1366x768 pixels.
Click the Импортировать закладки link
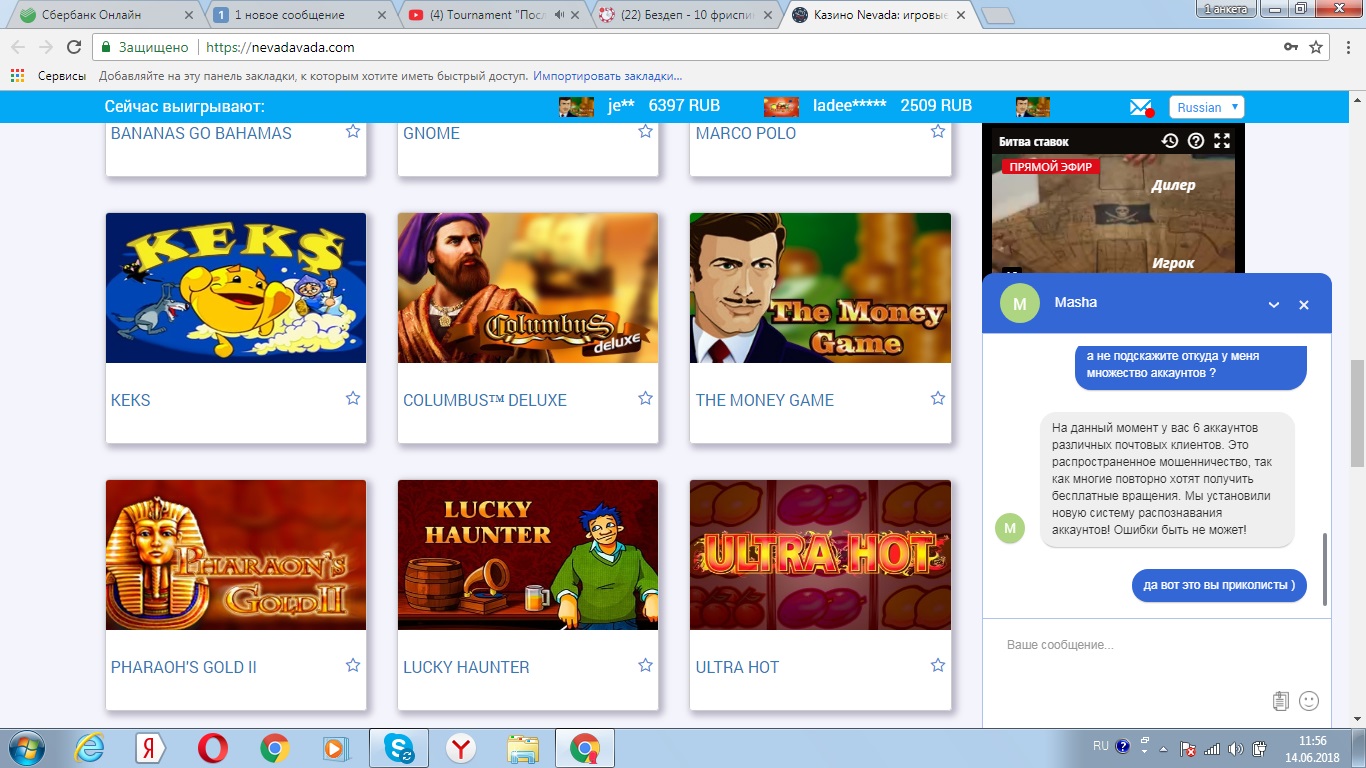[x=607, y=76]
